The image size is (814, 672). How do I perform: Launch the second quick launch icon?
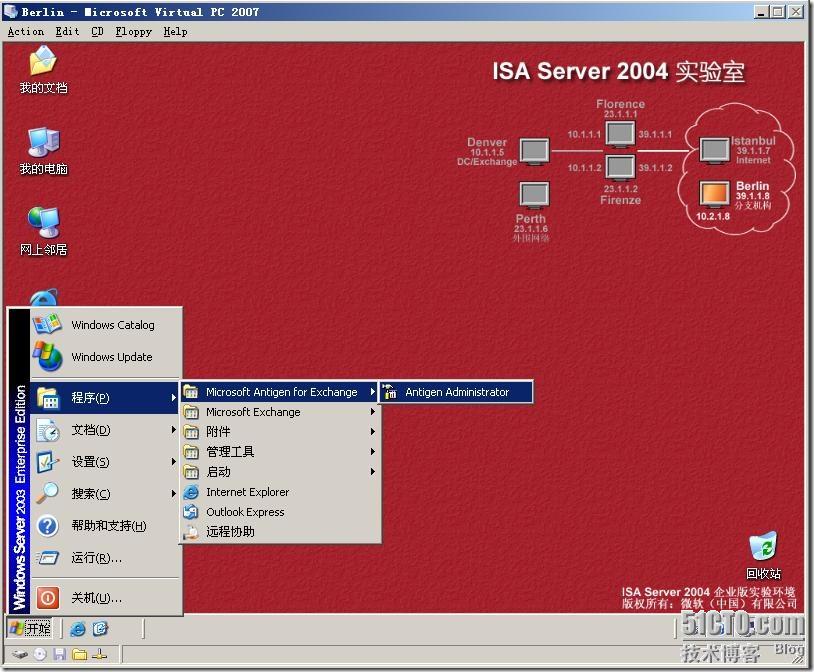click(100, 629)
